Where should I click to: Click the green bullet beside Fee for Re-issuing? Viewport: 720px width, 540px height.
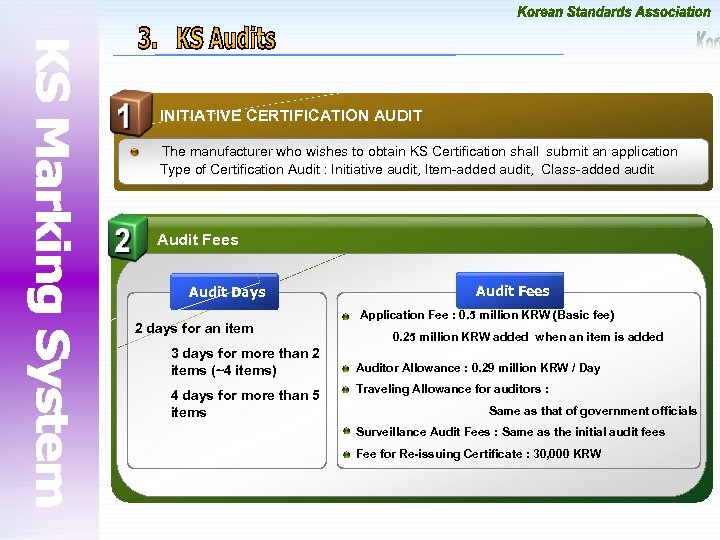(347, 455)
